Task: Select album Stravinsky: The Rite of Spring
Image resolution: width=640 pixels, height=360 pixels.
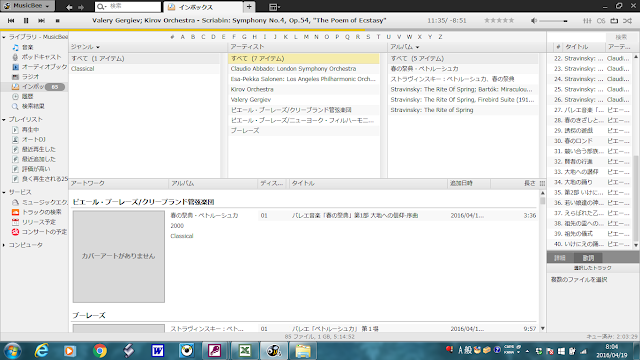Action: coord(431,110)
